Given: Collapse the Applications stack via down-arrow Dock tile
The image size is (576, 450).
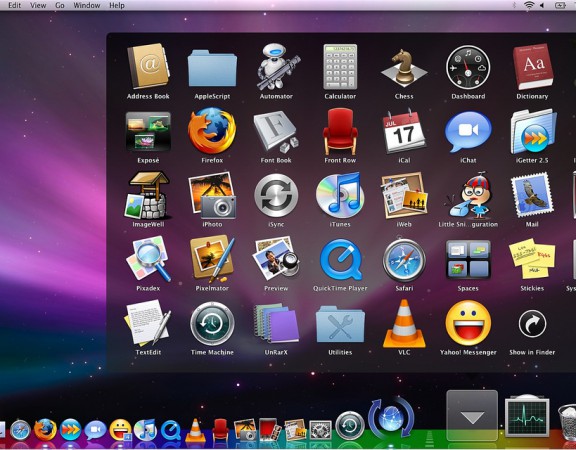Looking at the screenshot, I should click(472, 416).
